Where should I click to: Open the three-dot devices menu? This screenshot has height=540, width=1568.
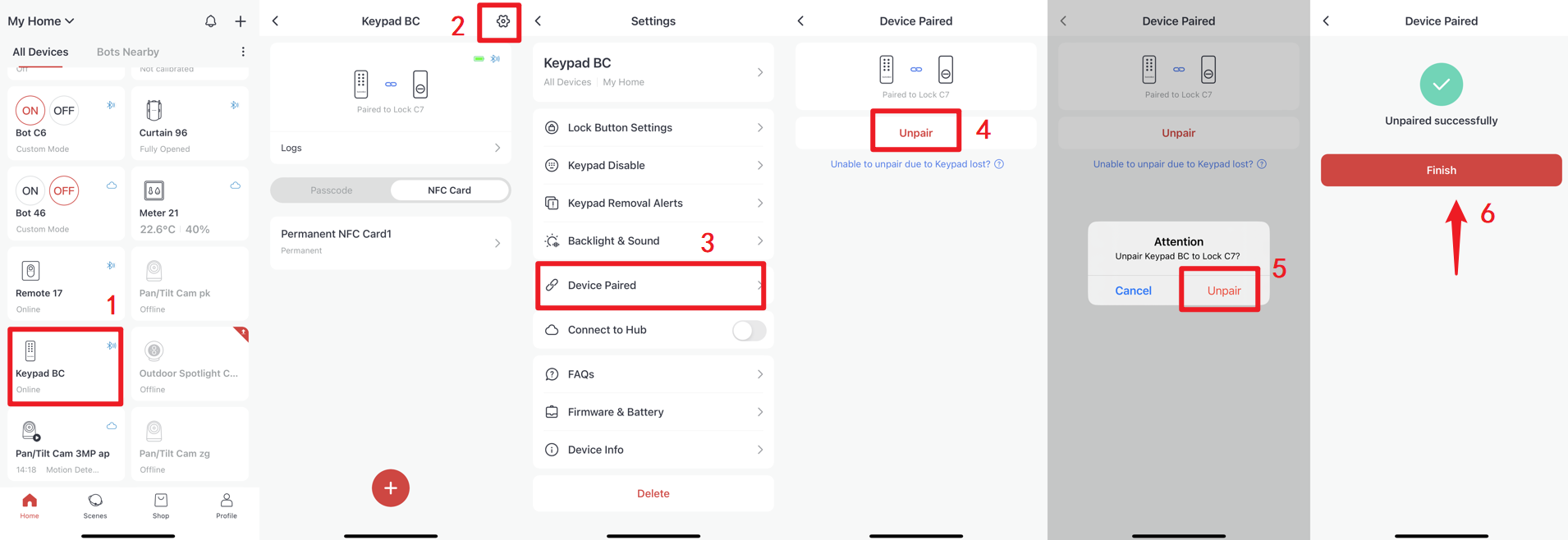click(243, 52)
